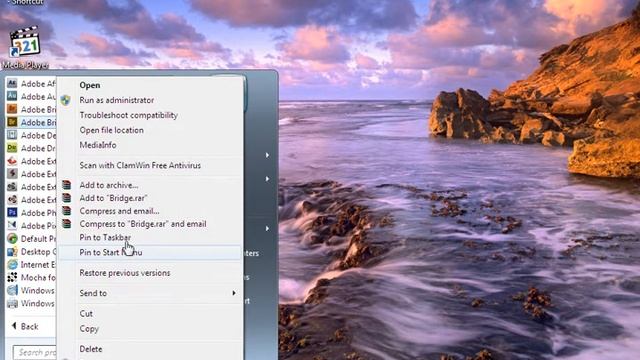640x360 pixels.
Task: Click the Desktop Gadget Gallery icon
Action: pyautogui.click(x=12, y=251)
